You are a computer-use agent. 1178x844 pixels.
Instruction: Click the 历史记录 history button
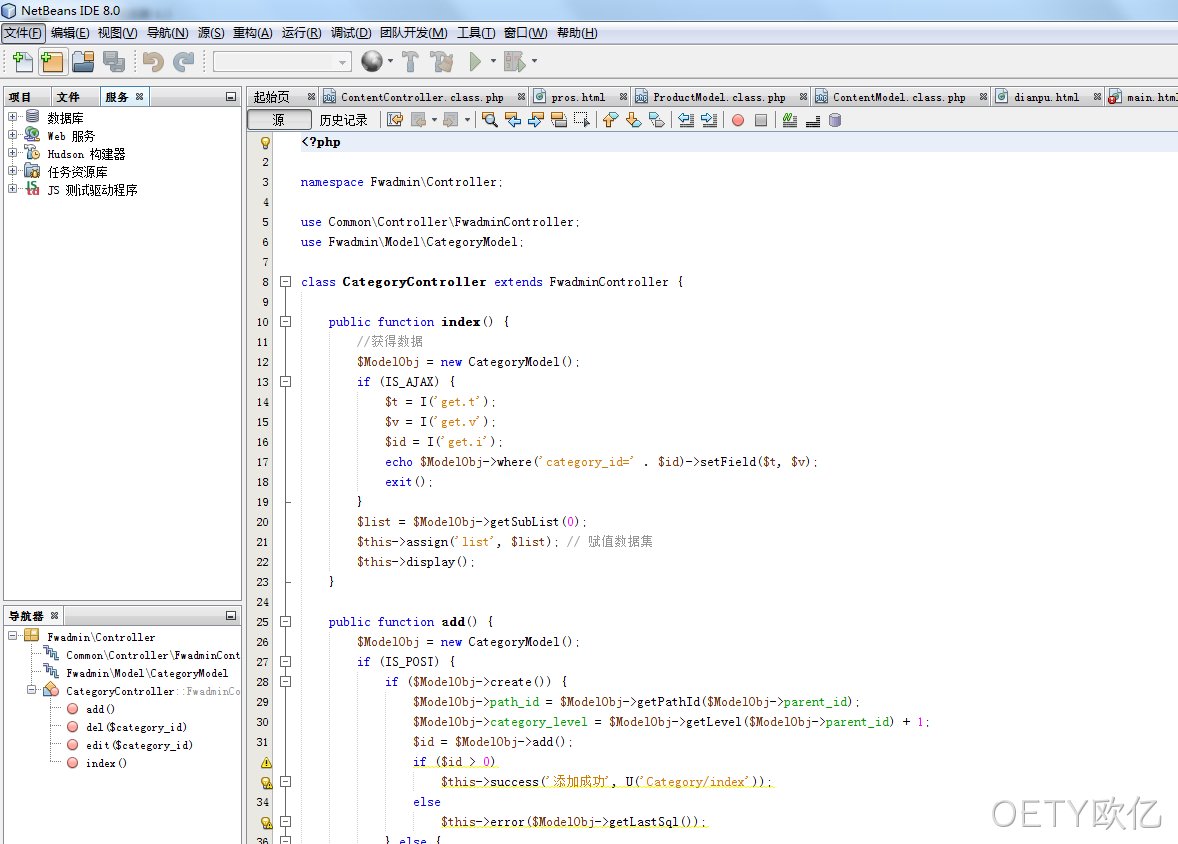[343, 120]
